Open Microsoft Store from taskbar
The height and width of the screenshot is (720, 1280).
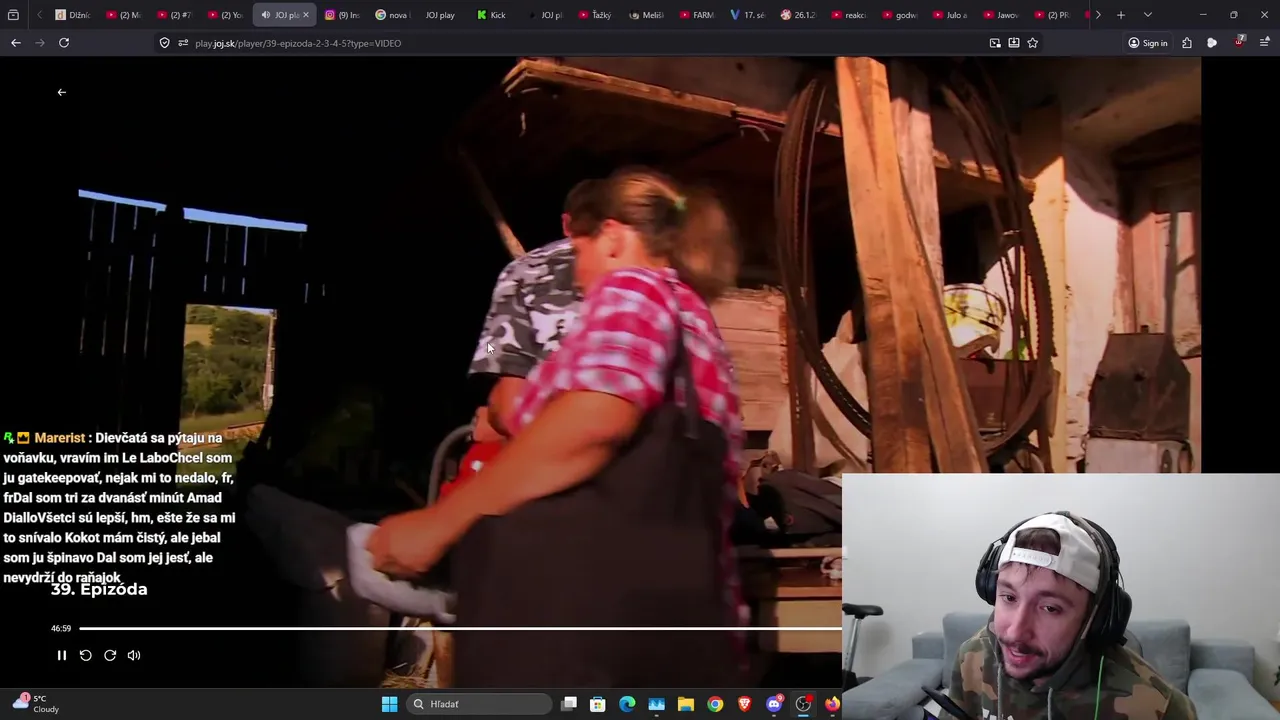pos(598,704)
